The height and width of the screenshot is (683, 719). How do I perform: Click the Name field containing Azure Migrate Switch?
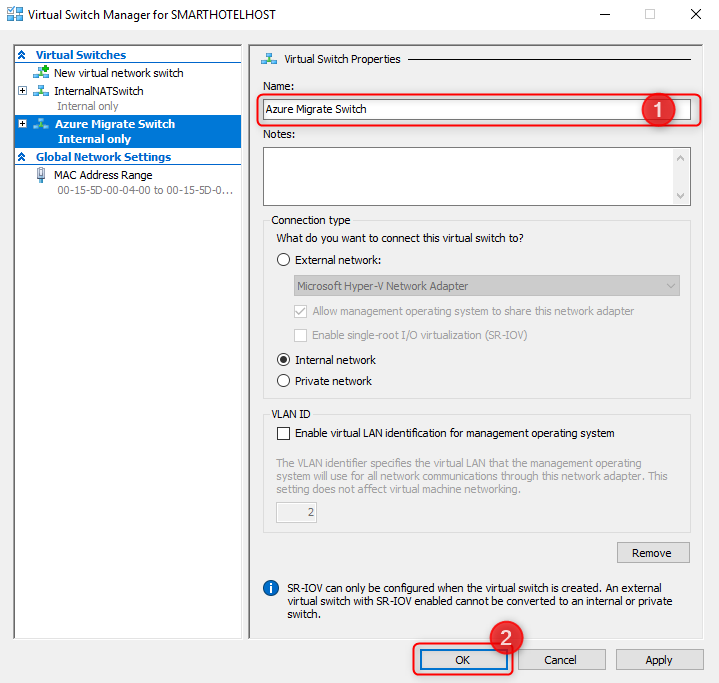click(x=477, y=109)
